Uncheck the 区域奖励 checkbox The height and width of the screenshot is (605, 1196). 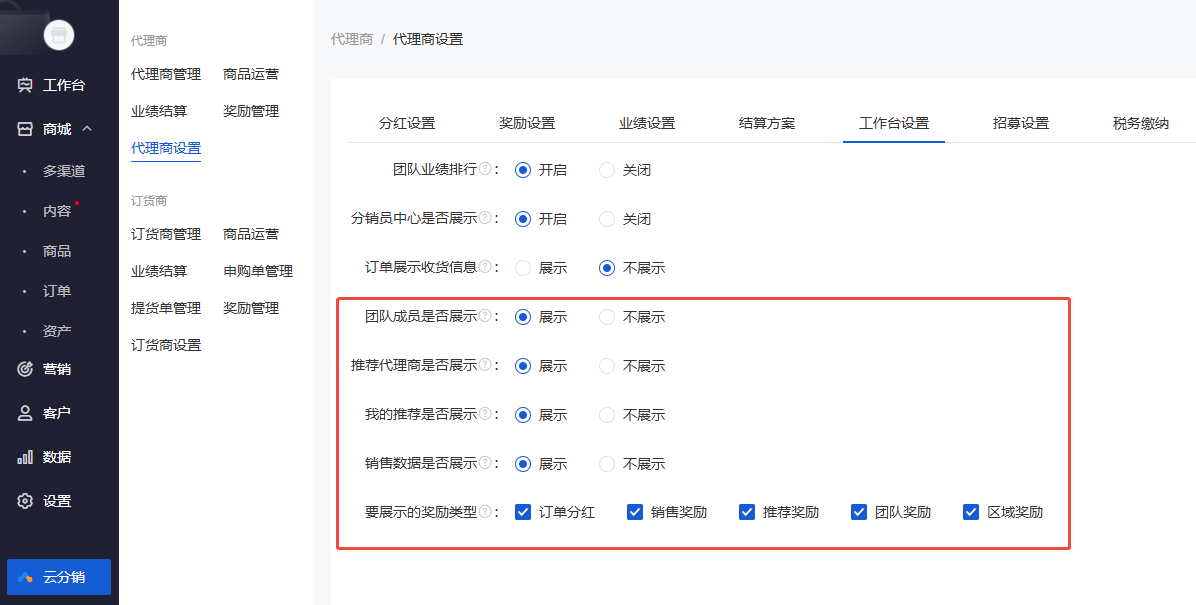[971, 512]
